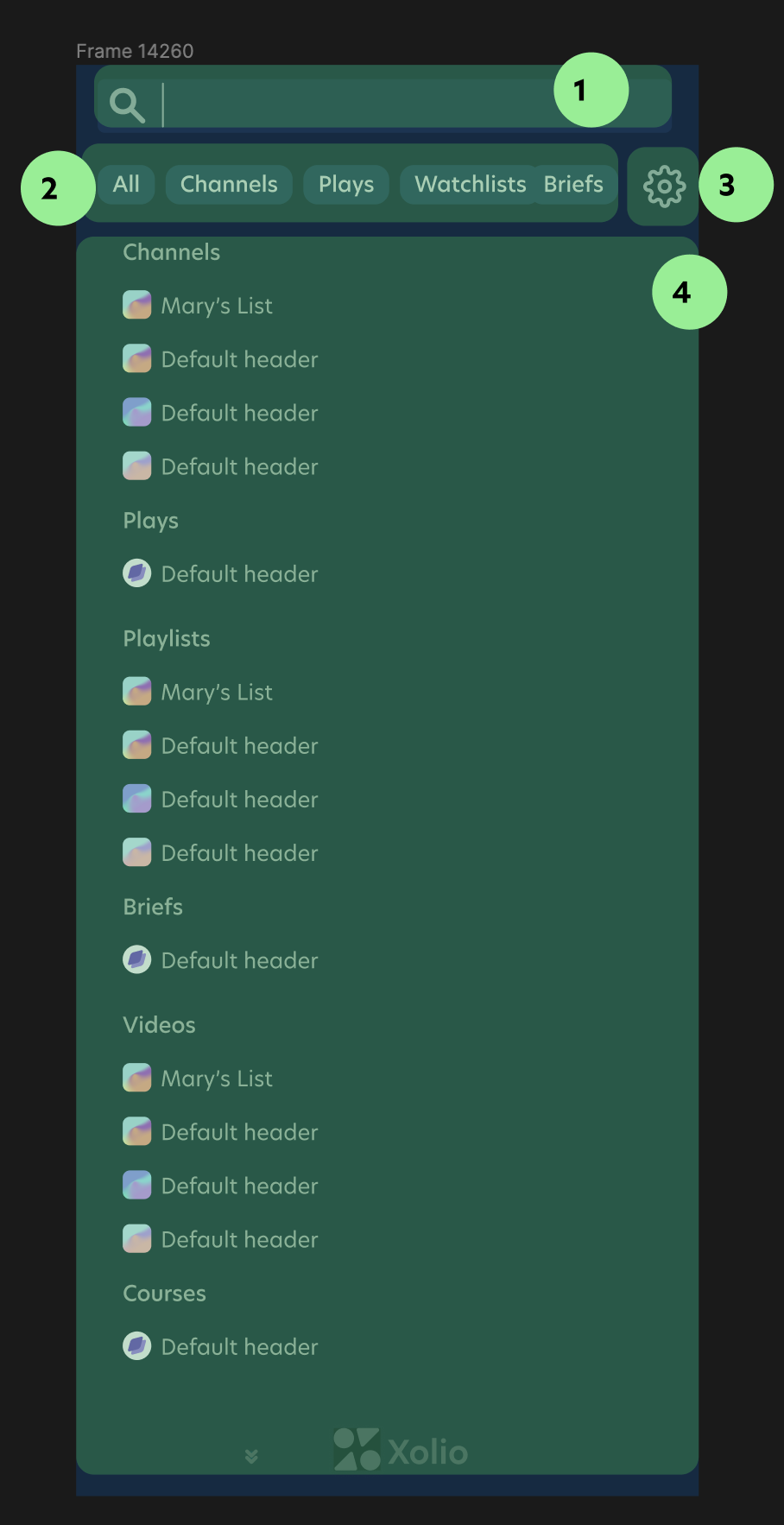784x1525 pixels.
Task: Toggle the Briefs filter chip
Action: 574,184
